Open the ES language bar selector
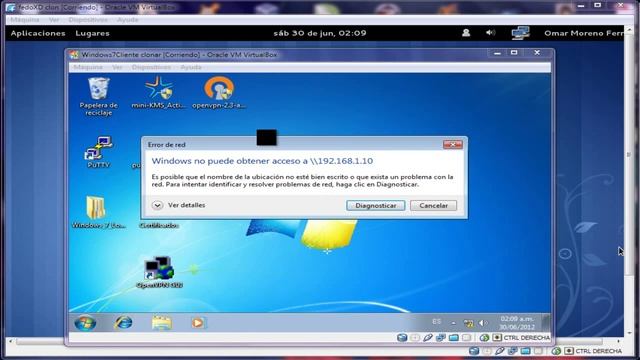The width and height of the screenshot is (640, 360). pos(436,322)
